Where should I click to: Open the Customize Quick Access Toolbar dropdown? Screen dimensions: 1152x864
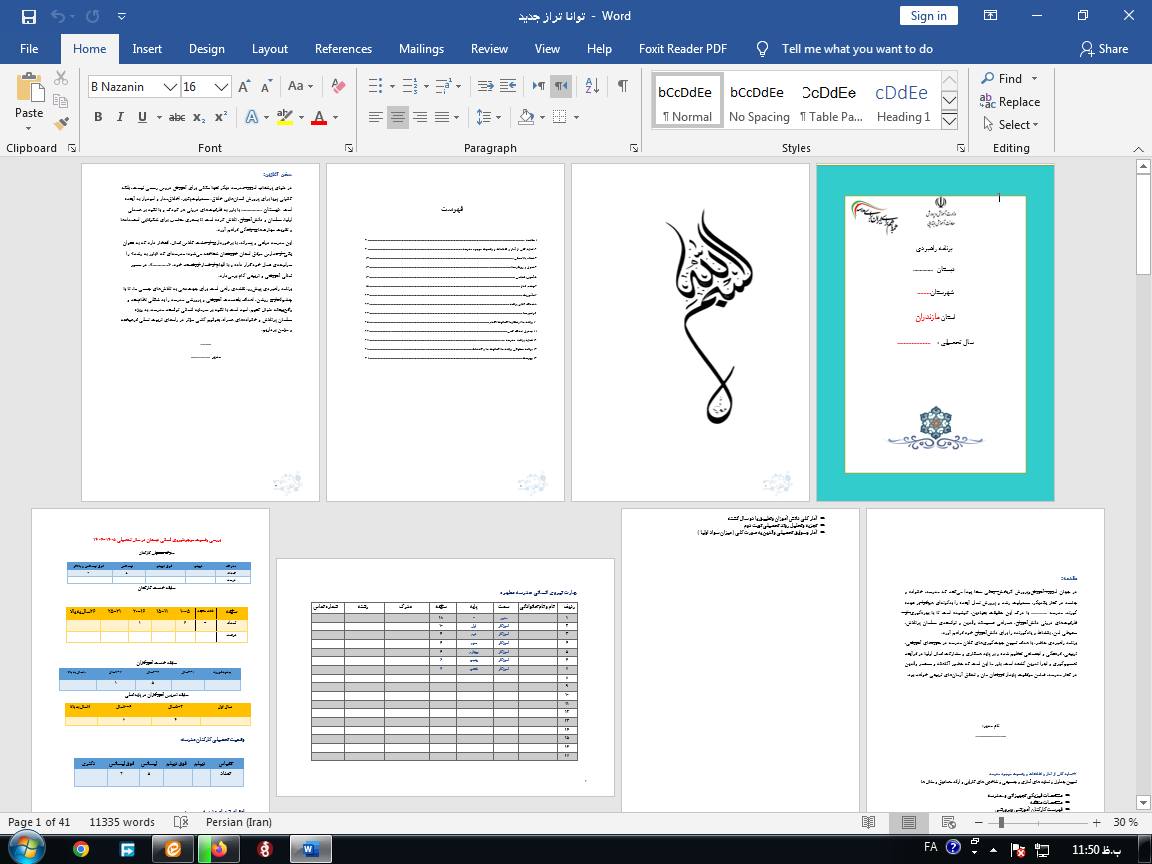121,16
